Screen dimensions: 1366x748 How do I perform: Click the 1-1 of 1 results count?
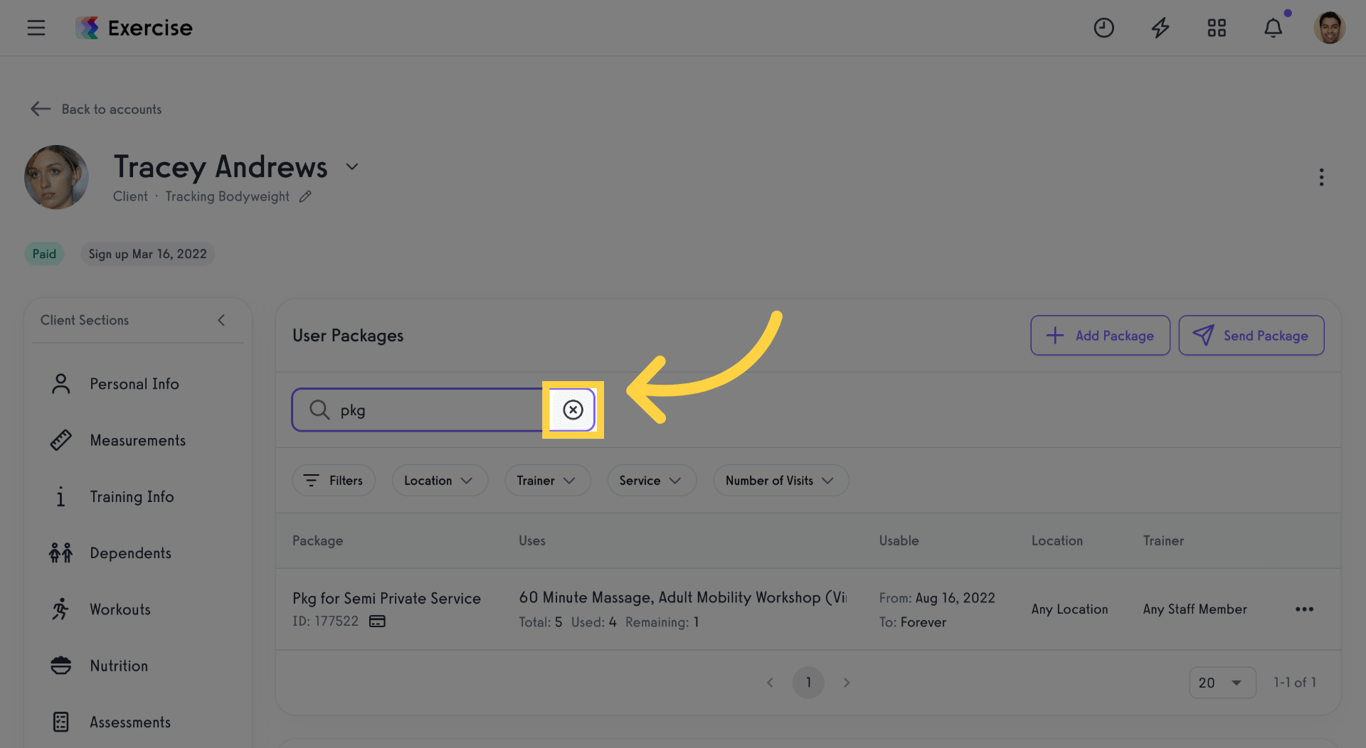click(x=1295, y=683)
